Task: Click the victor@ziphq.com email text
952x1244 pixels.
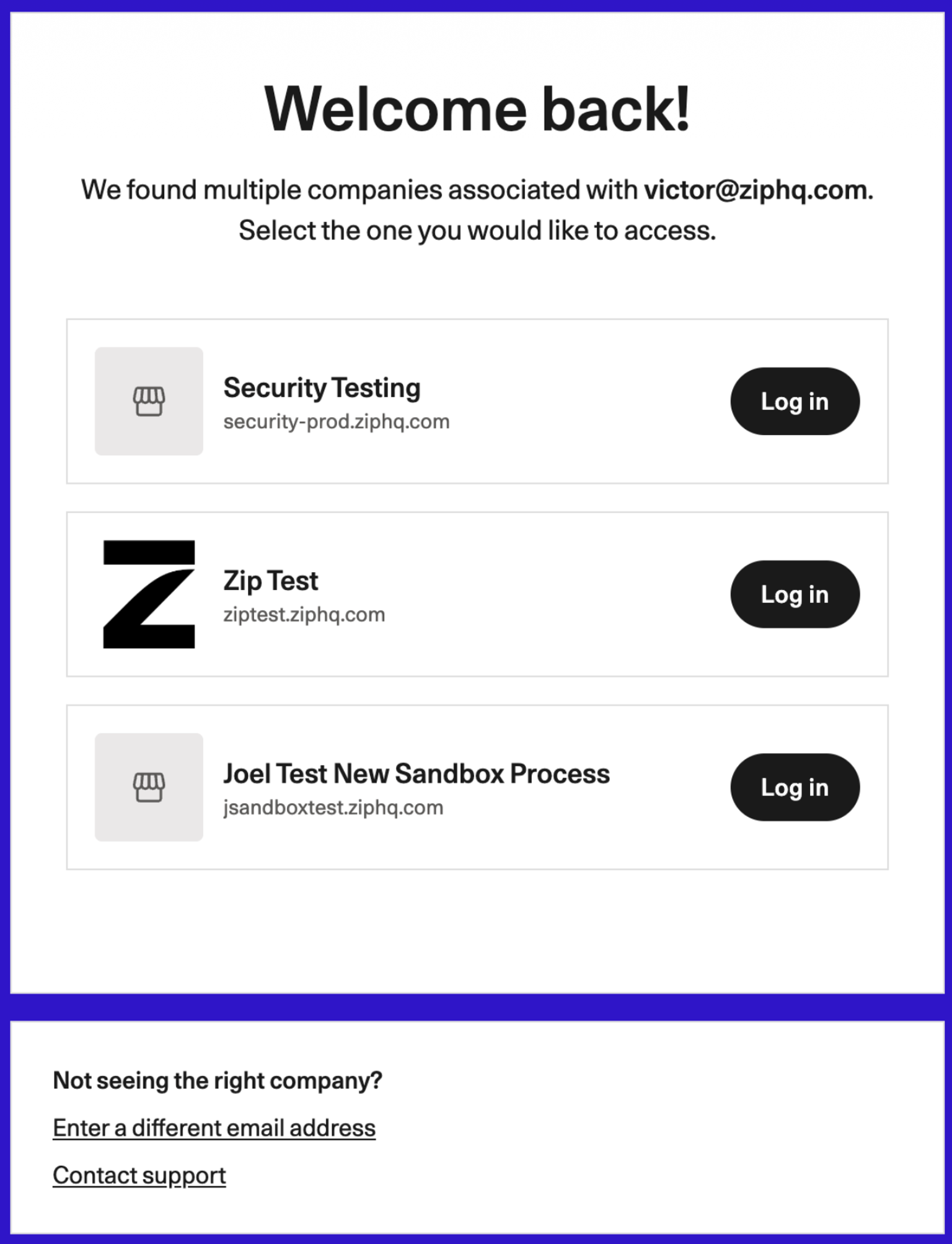Action: (x=755, y=190)
